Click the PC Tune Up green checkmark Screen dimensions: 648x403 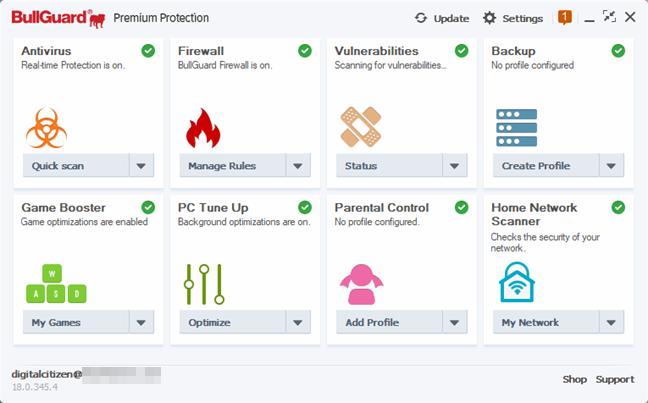pyautogui.click(x=305, y=207)
